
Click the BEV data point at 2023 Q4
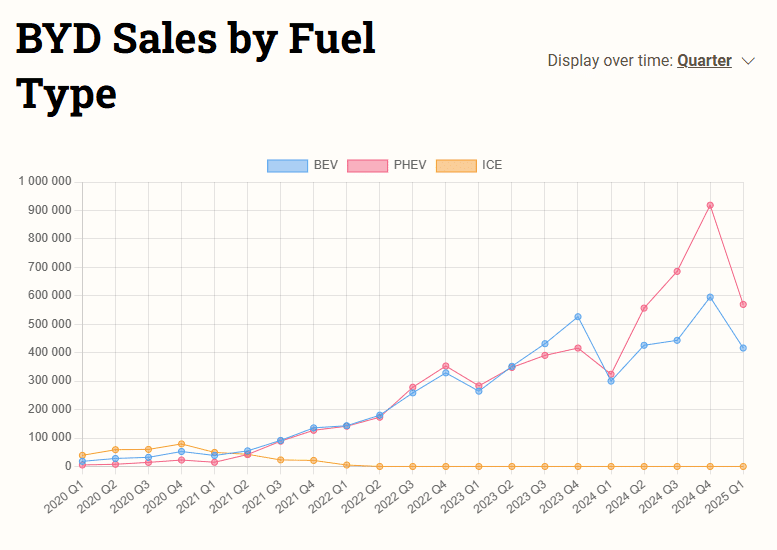(578, 317)
